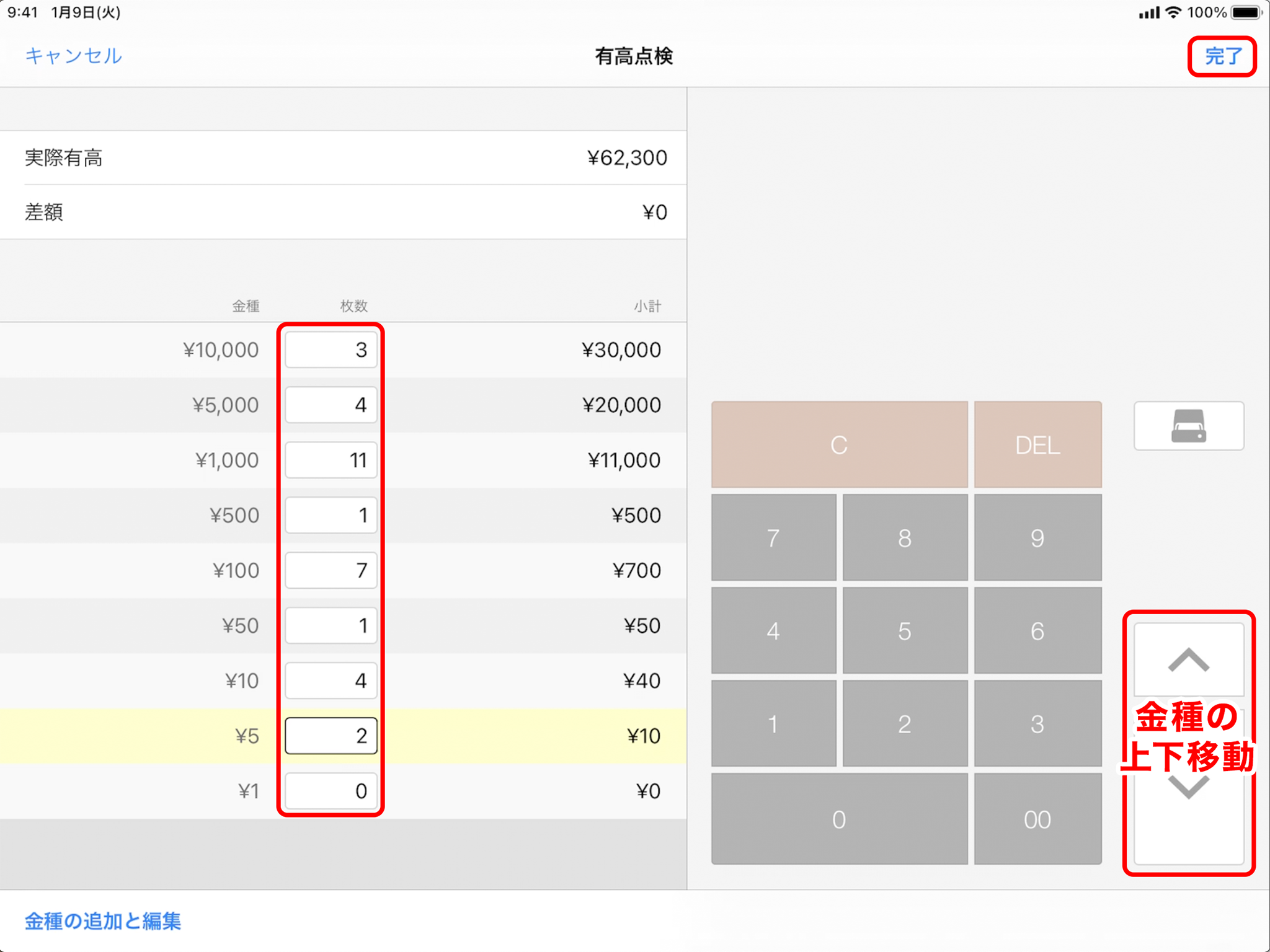1270x952 pixels.
Task: Tap the 完了 button to finish
Action: [x=1223, y=56]
